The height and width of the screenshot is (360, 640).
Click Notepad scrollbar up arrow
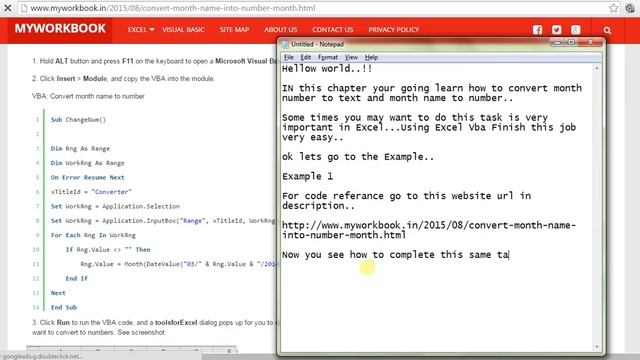(x=597, y=69)
